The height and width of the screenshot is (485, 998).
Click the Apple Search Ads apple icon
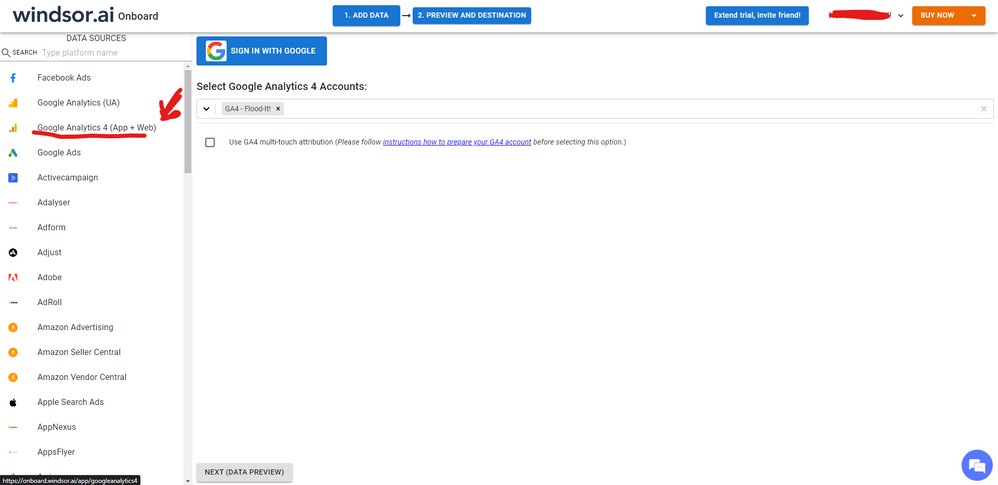pos(13,402)
